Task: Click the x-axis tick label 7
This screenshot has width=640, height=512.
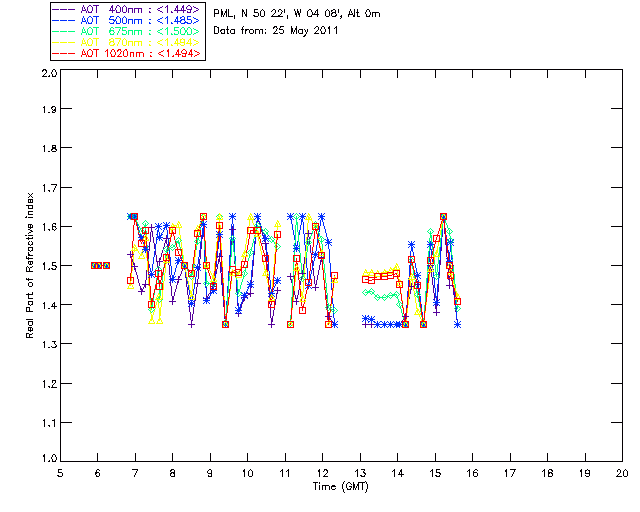Action: click(135, 473)
